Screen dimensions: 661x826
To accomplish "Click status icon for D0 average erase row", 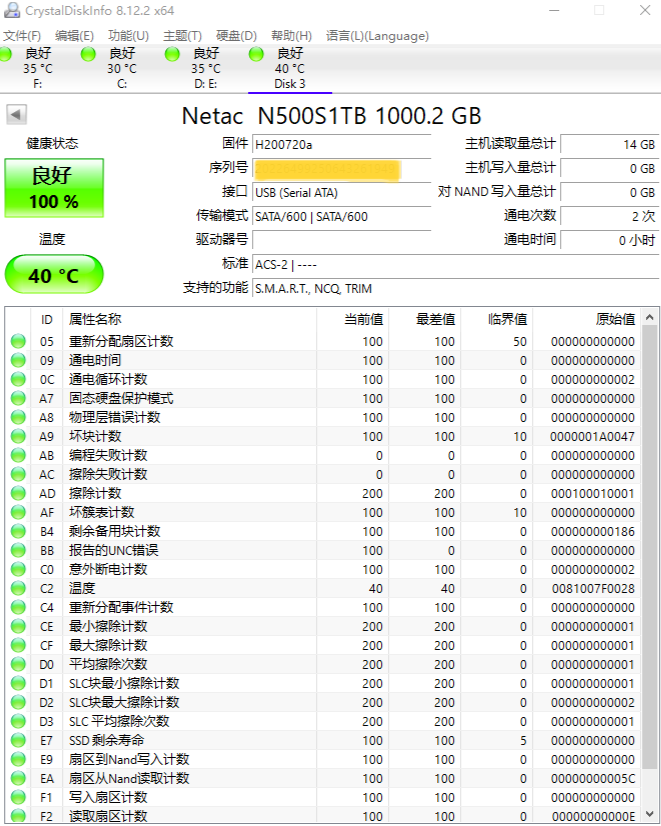I will (x=18, y=664).
